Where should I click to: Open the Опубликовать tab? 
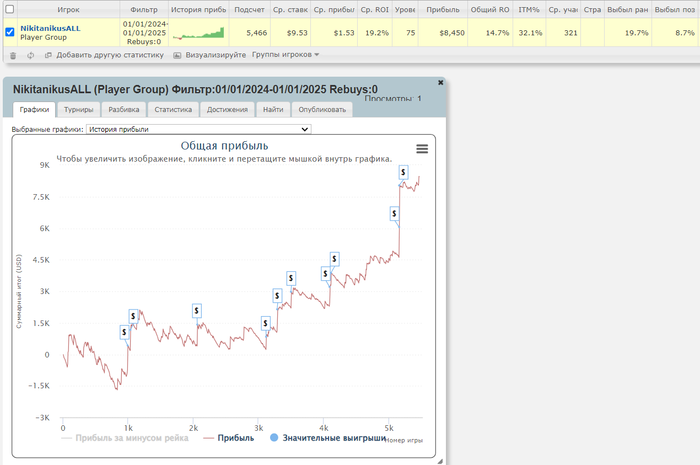pos(322,109)
